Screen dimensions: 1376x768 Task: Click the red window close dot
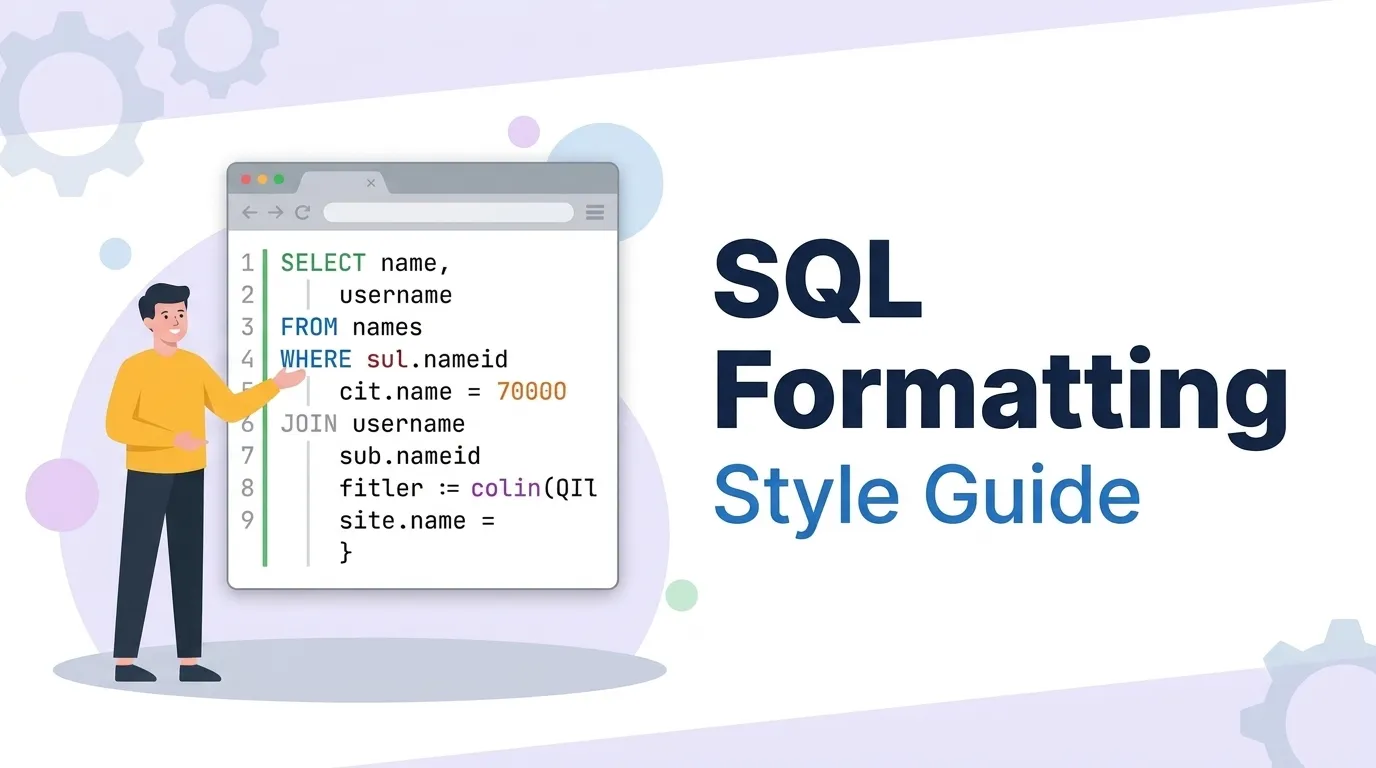[x=246, y=179]
